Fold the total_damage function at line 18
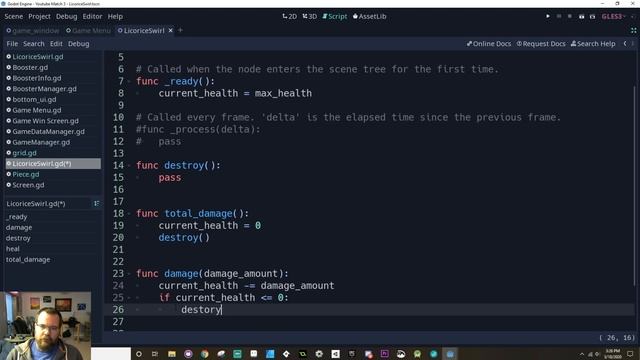Screen dimensions: 640x360 (129, 213)
